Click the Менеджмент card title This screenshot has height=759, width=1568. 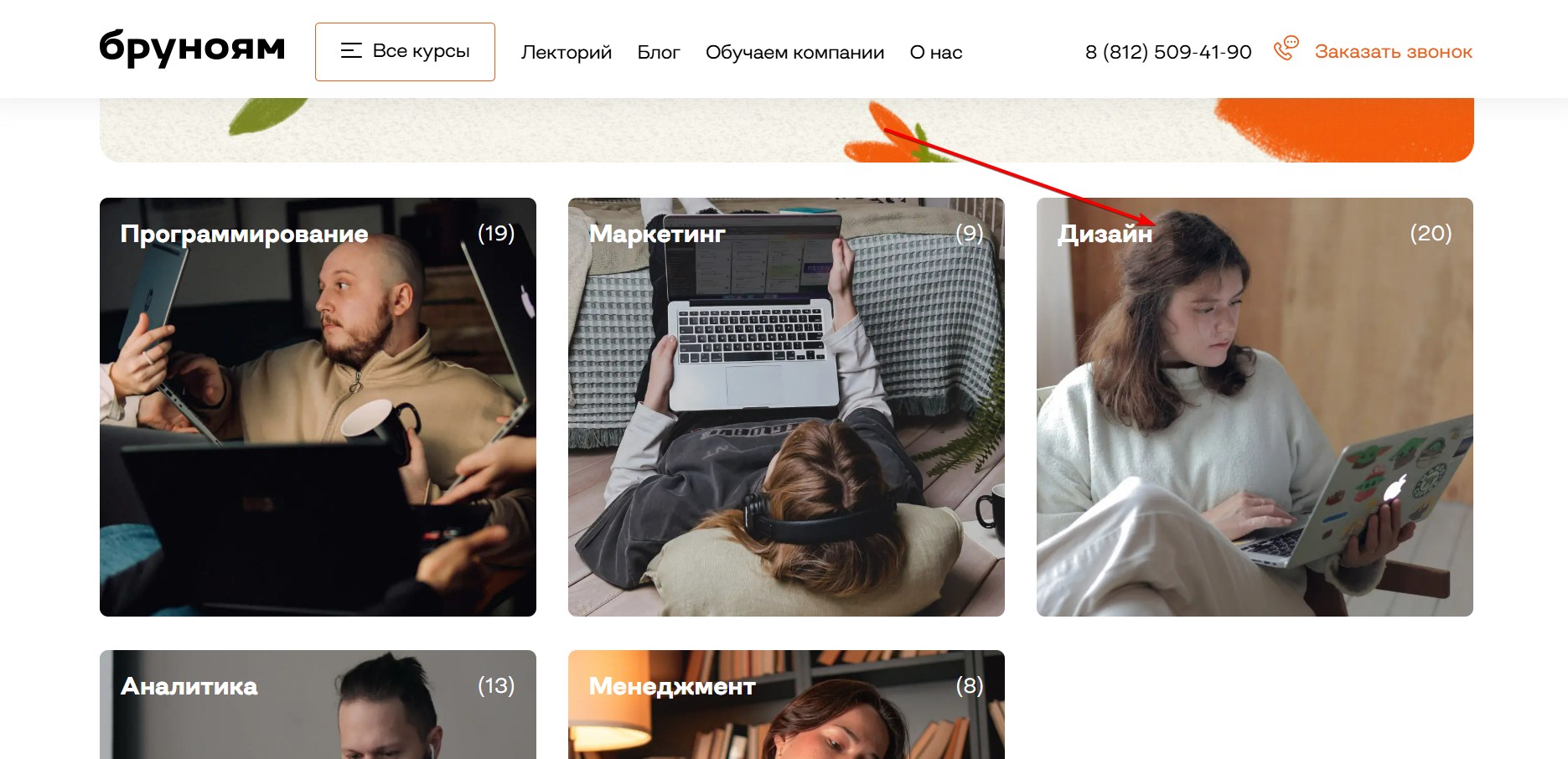(672, 686)
